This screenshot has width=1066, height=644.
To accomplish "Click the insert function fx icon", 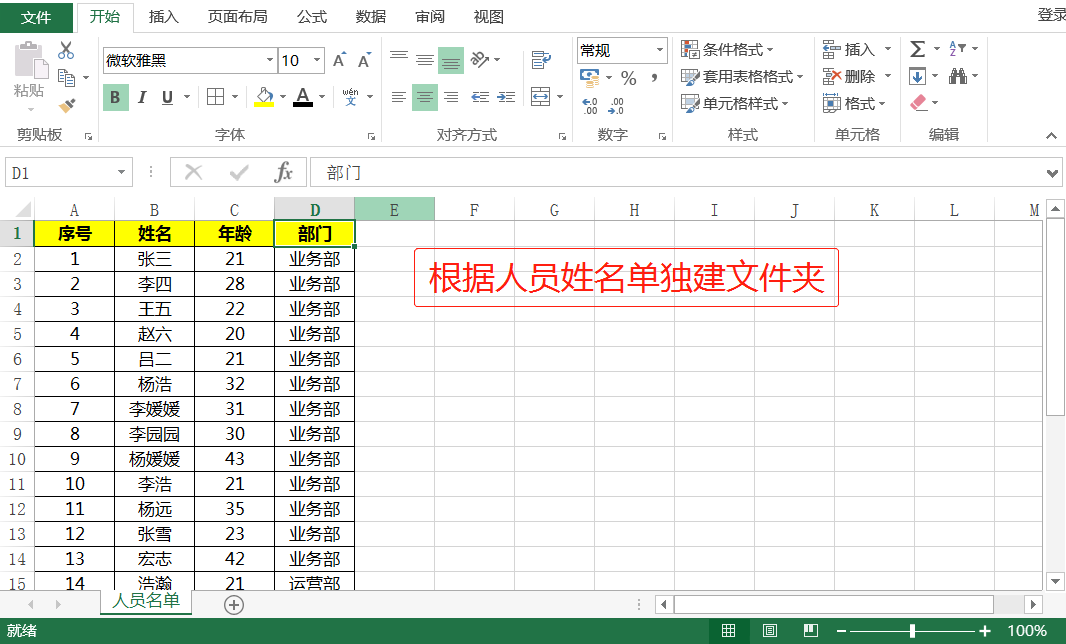I will [x=283, y=173].
